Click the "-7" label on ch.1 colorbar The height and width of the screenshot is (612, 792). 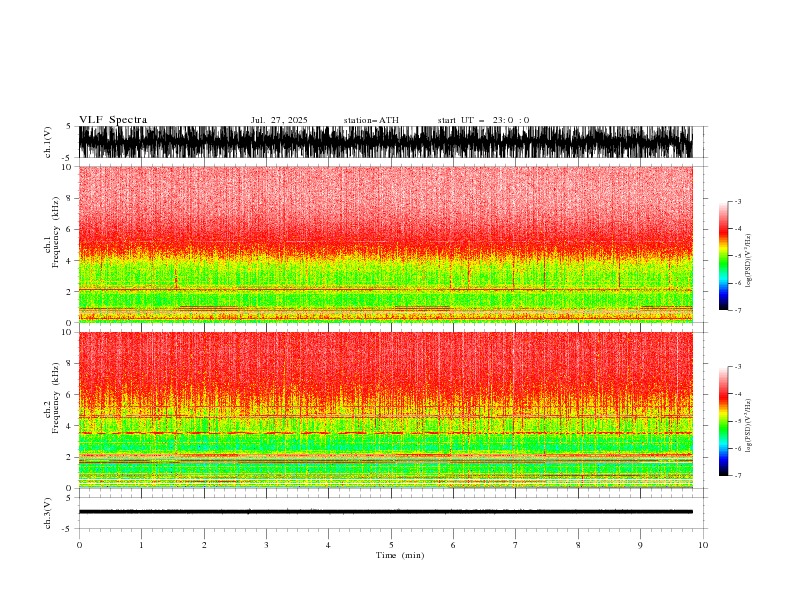738,310
